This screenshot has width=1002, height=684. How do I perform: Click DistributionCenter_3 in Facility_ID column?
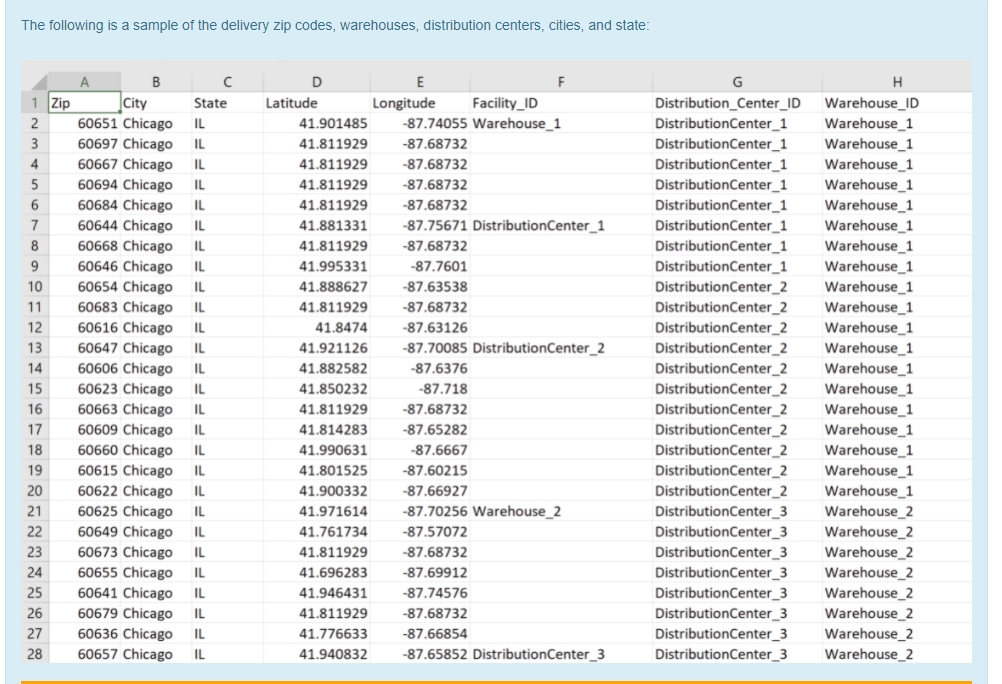561,654
